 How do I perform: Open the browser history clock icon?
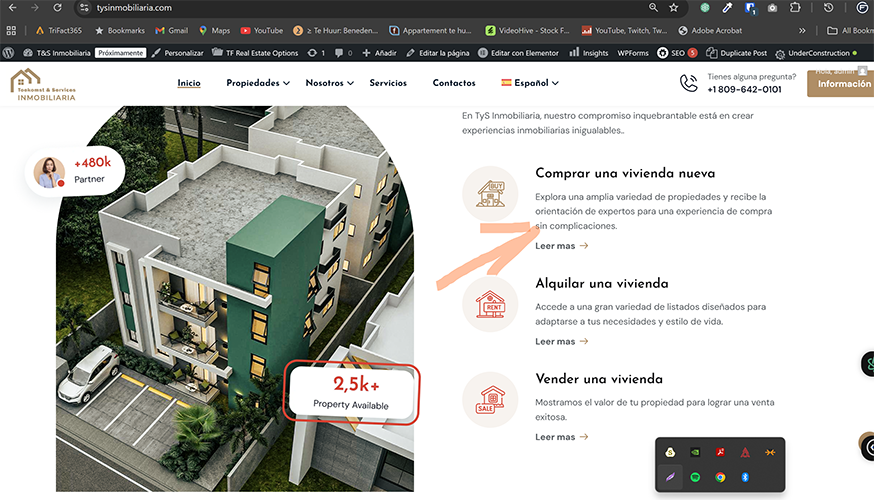(828, 7)
